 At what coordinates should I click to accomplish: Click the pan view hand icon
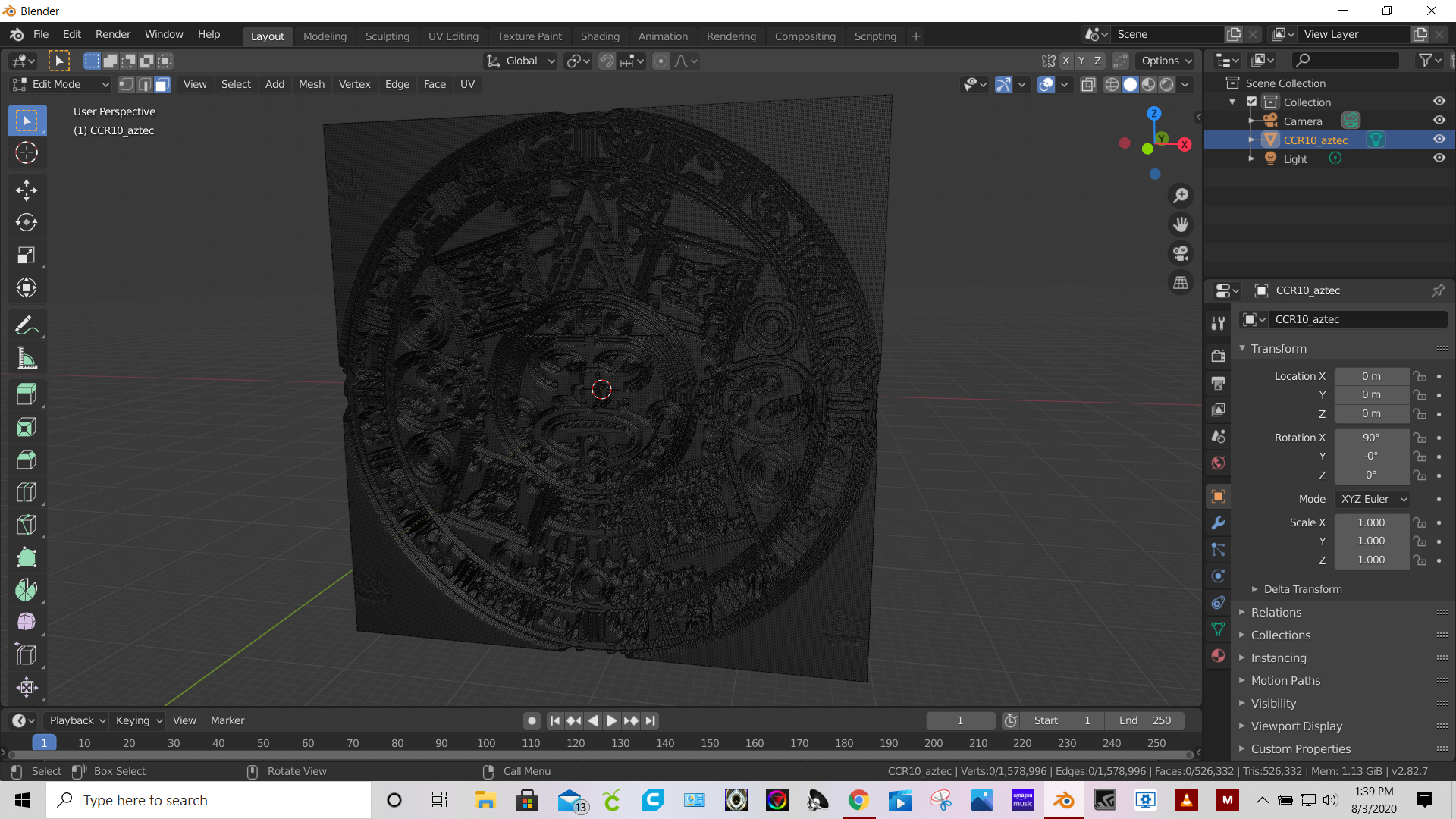(x=1181, y=224)
